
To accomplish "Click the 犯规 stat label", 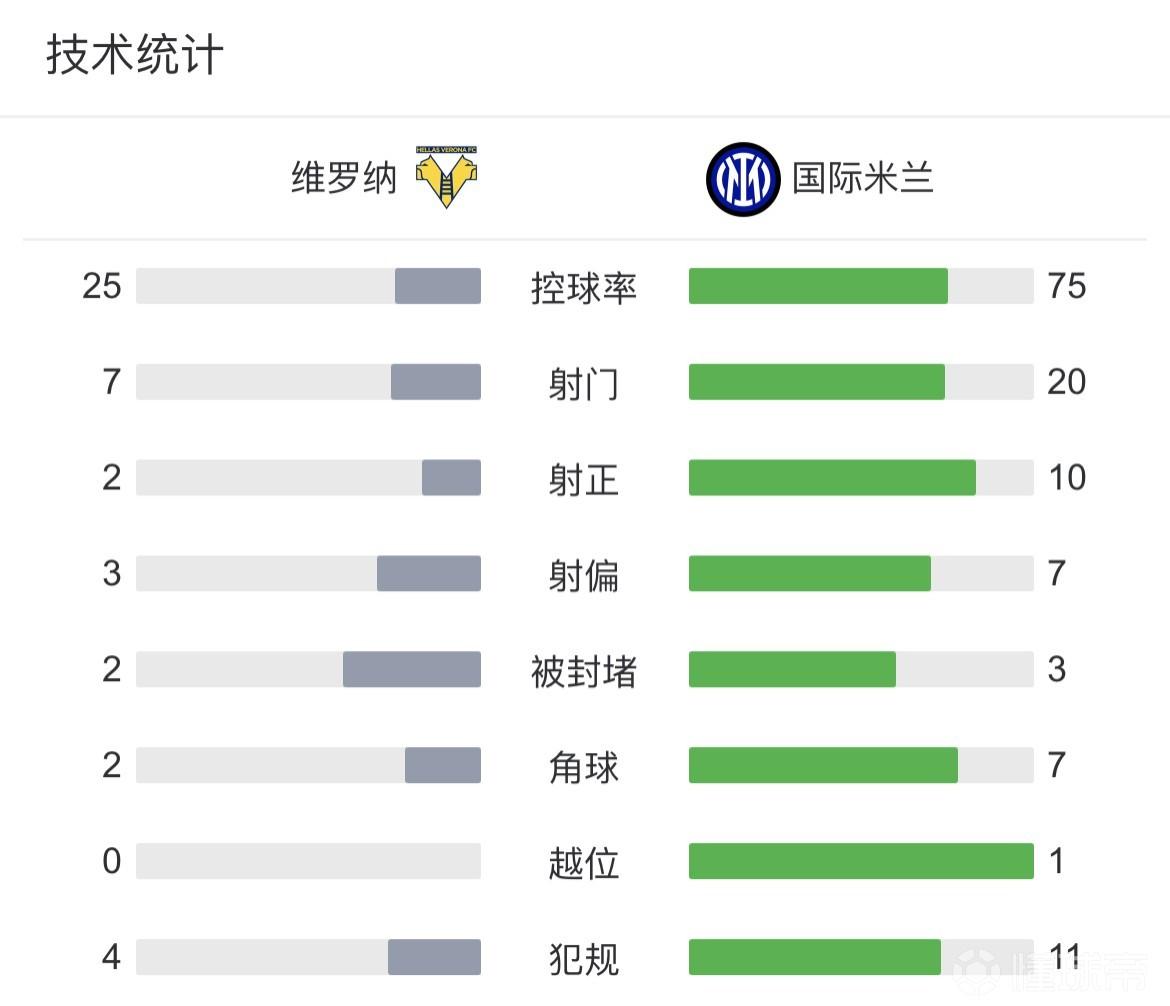I will 584,958.
